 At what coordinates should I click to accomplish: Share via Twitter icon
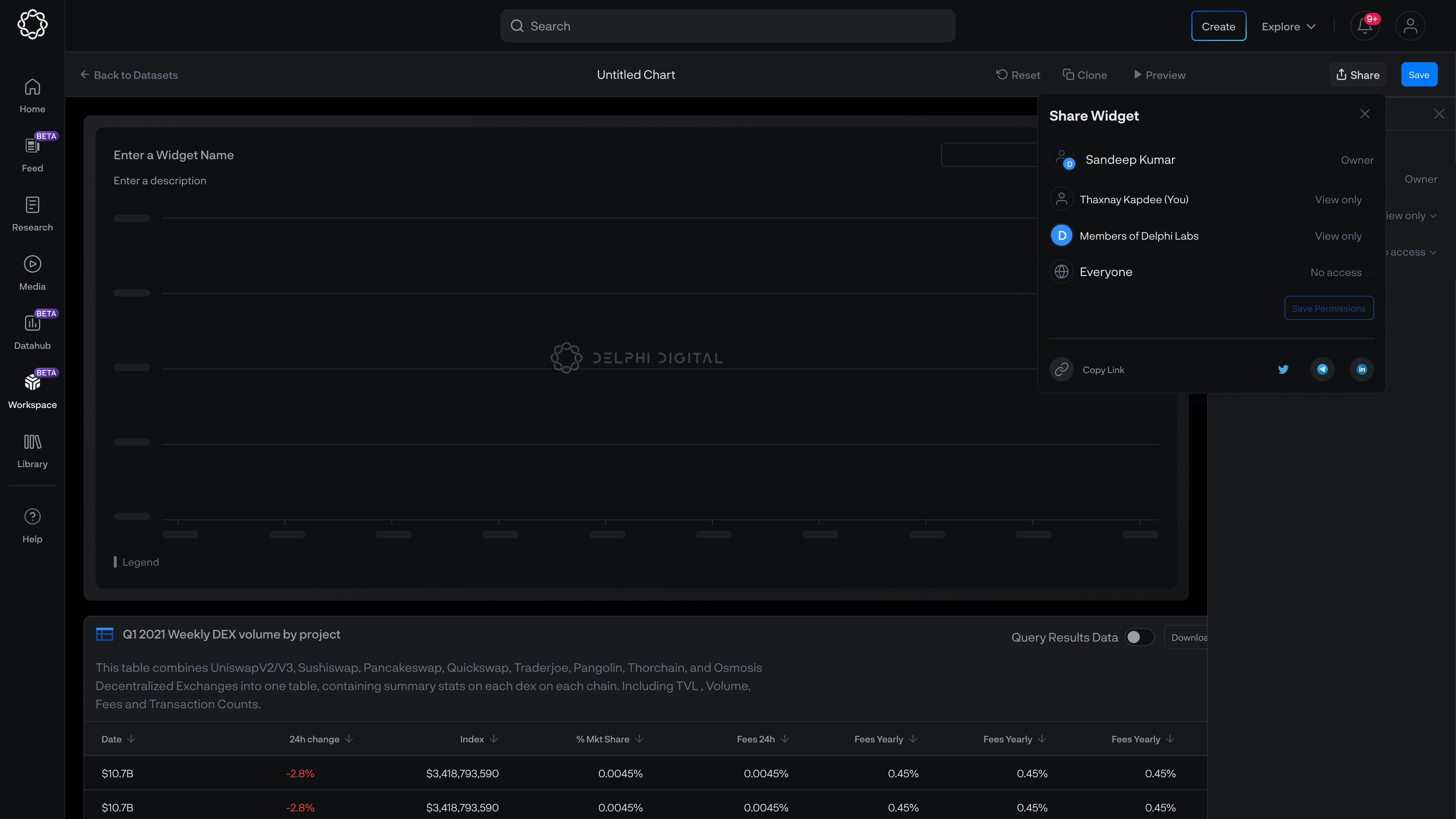pos(1283,370)
